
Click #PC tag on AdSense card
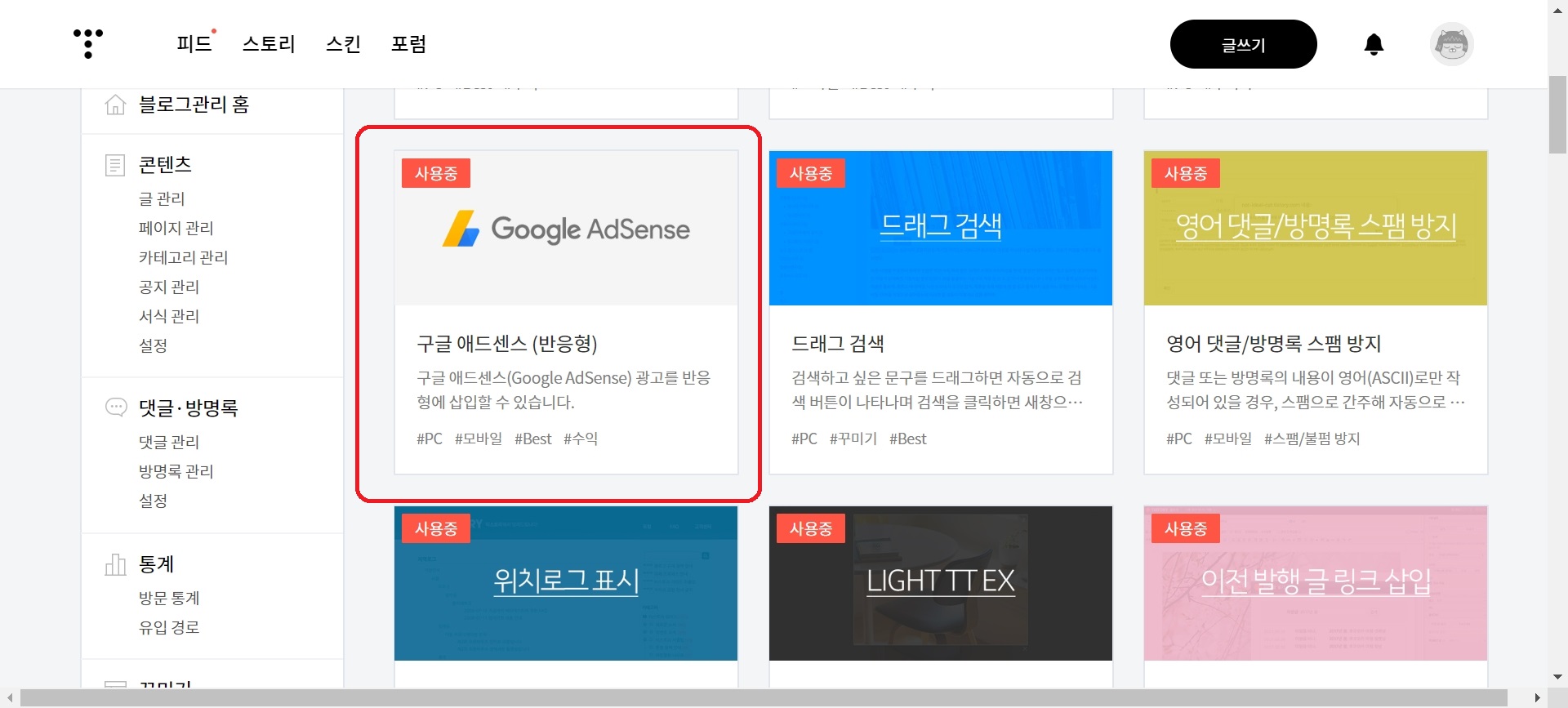tap(430, 439)
